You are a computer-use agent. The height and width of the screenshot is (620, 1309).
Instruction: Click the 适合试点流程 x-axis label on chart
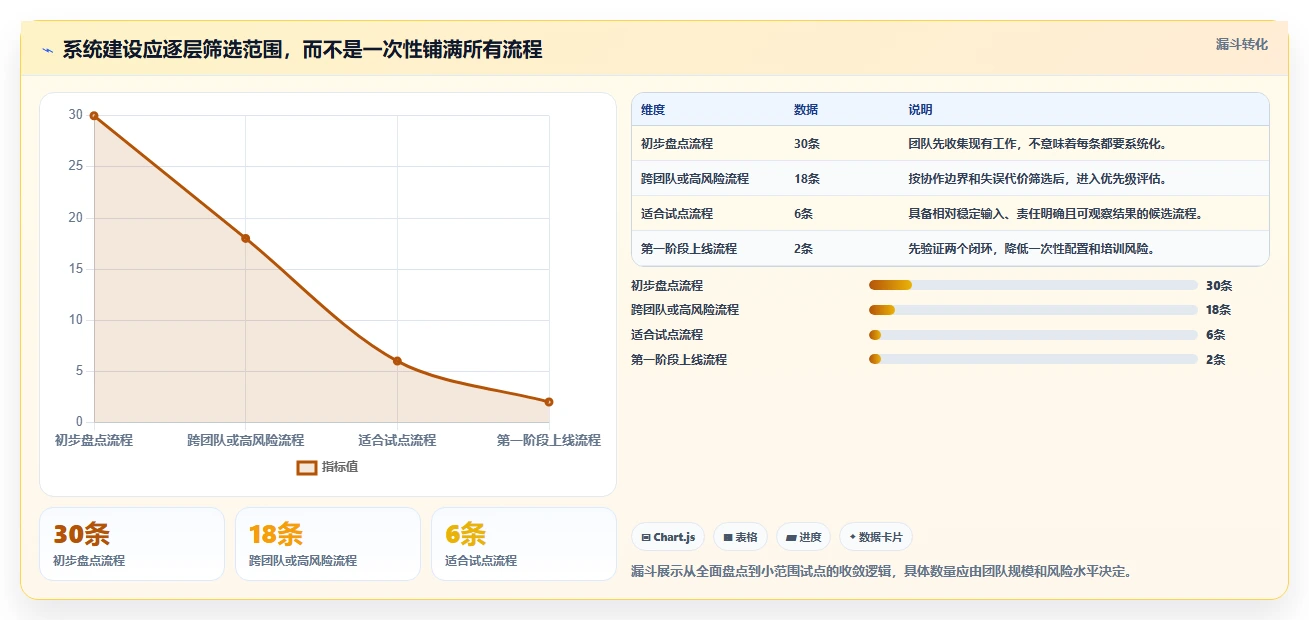pyautogui.click(x=397, y=440)
